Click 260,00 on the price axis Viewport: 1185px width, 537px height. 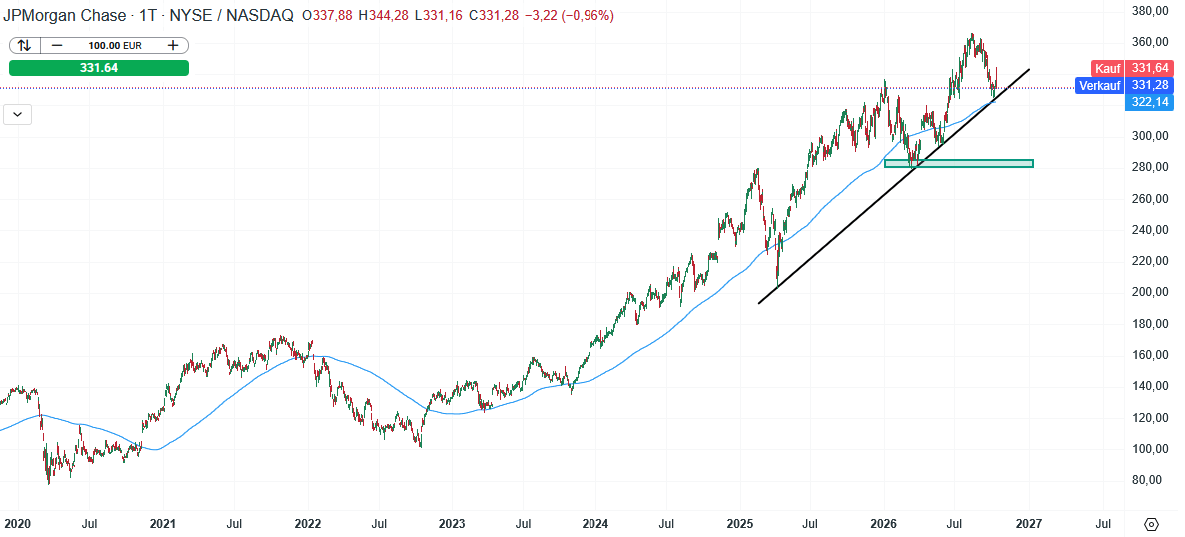[1151, 199]
